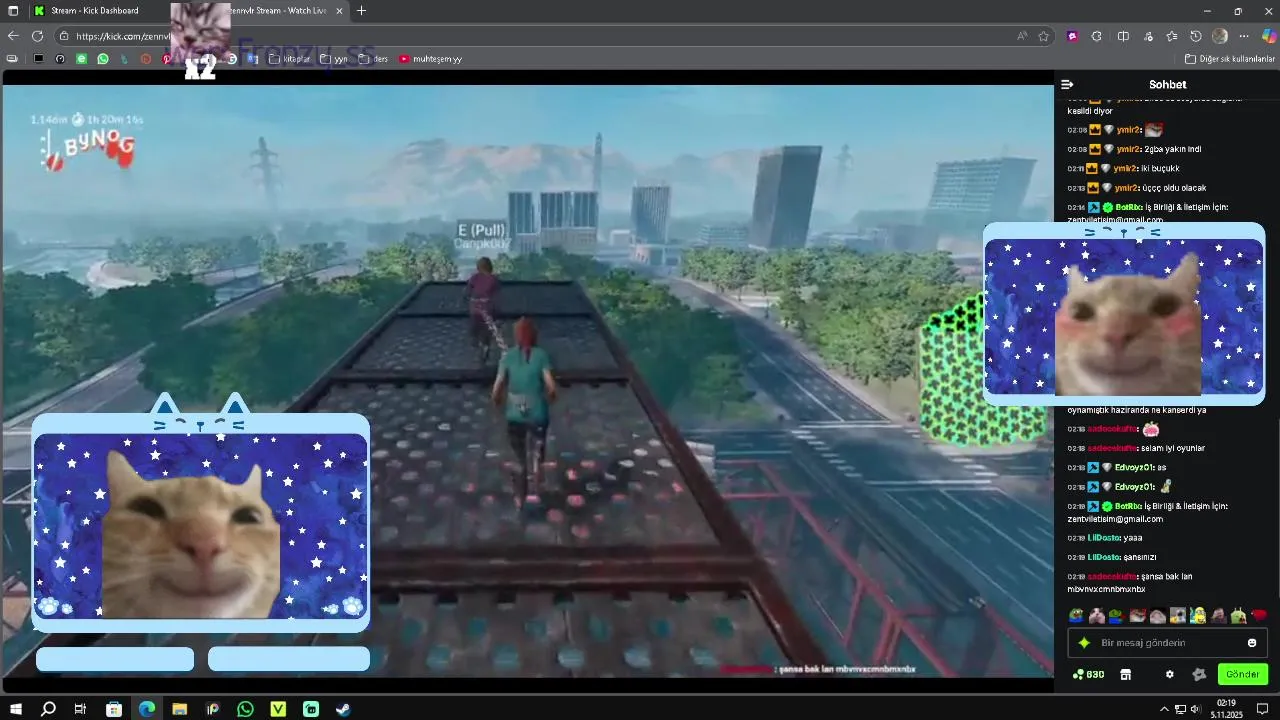
Task: Open Task View on taskbar
Action: tap(80, 709)
